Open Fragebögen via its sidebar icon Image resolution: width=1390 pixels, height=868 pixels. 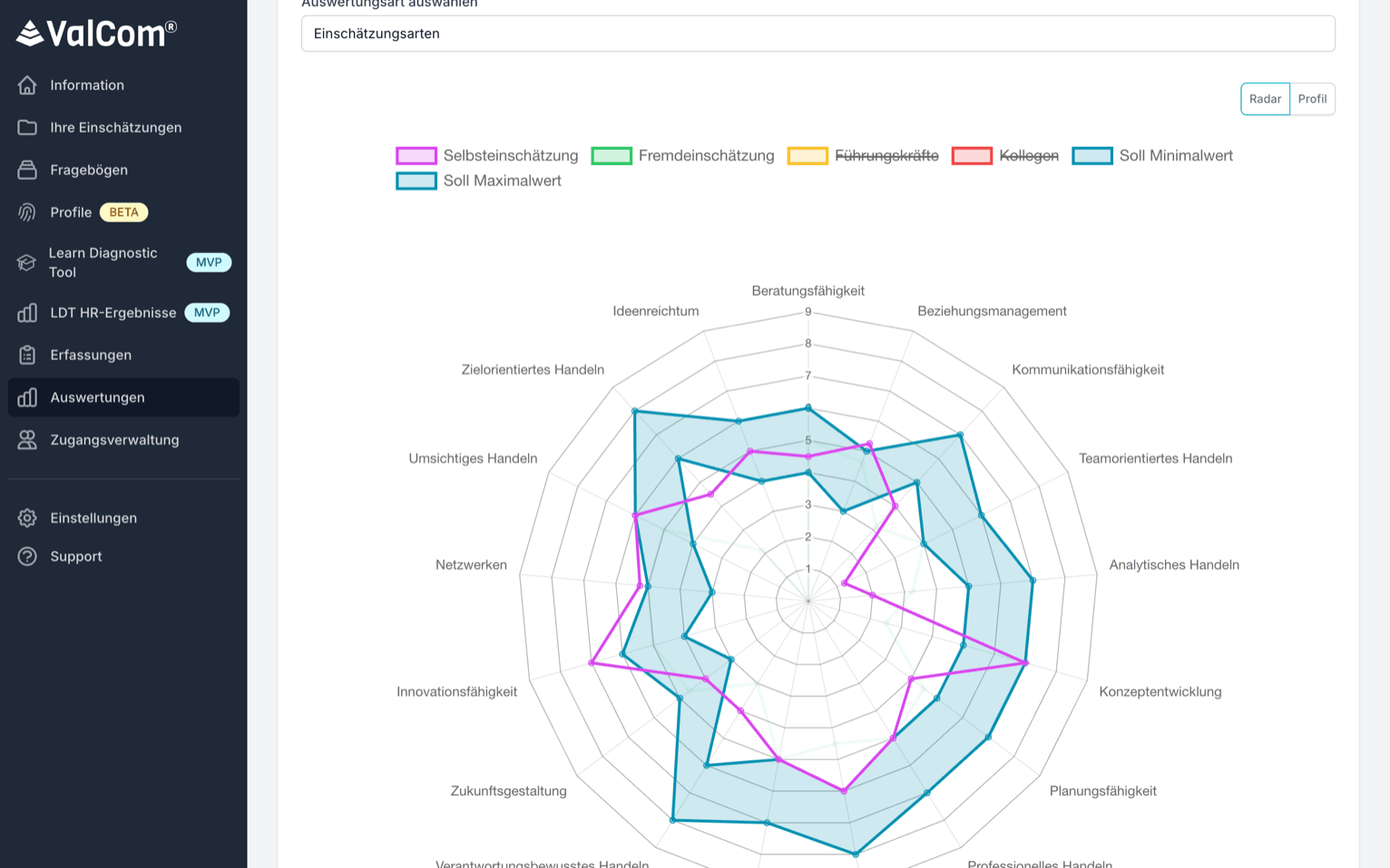coord(27,170)
